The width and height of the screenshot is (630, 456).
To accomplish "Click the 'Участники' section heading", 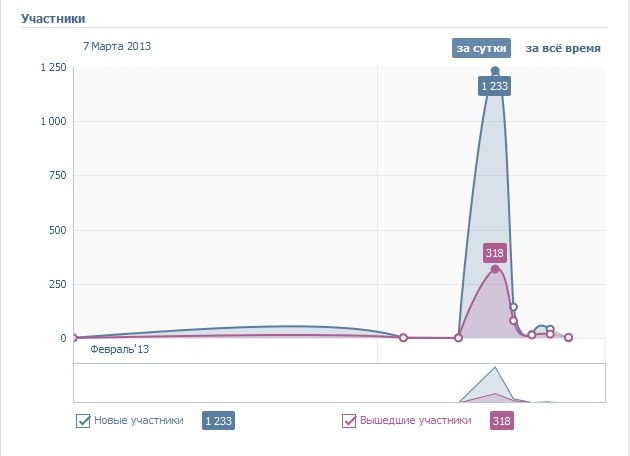I will pyautogui.click(x=53, y=18).
